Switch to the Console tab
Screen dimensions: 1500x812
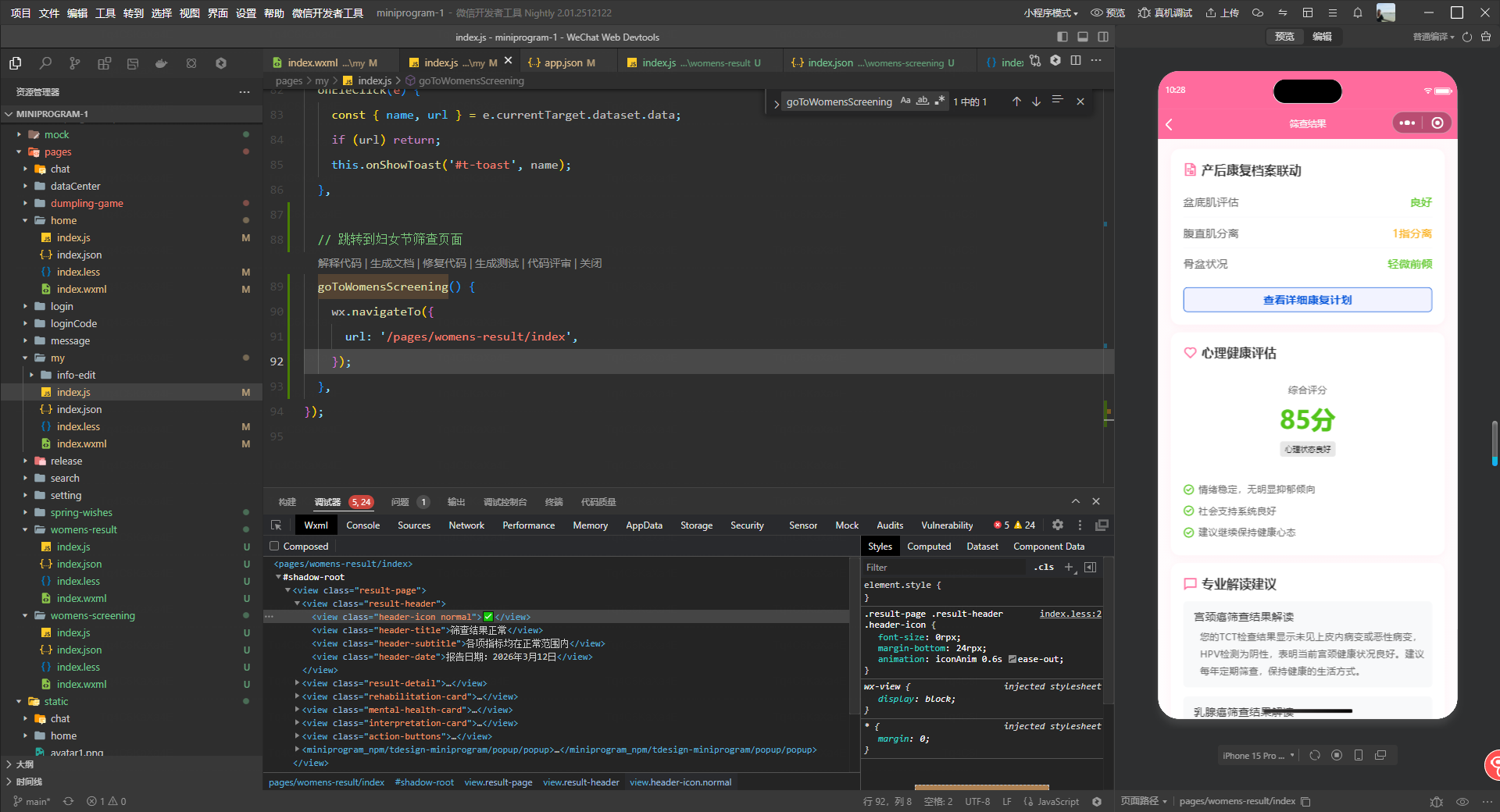(x=362, y=525)
